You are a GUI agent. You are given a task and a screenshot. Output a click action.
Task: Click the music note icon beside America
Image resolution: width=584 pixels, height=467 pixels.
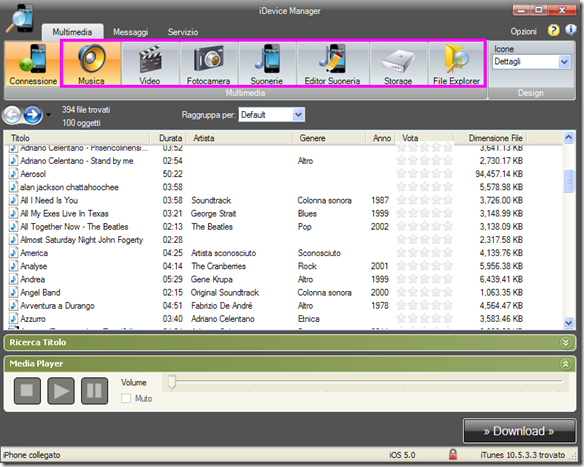[x=13, y=253]
